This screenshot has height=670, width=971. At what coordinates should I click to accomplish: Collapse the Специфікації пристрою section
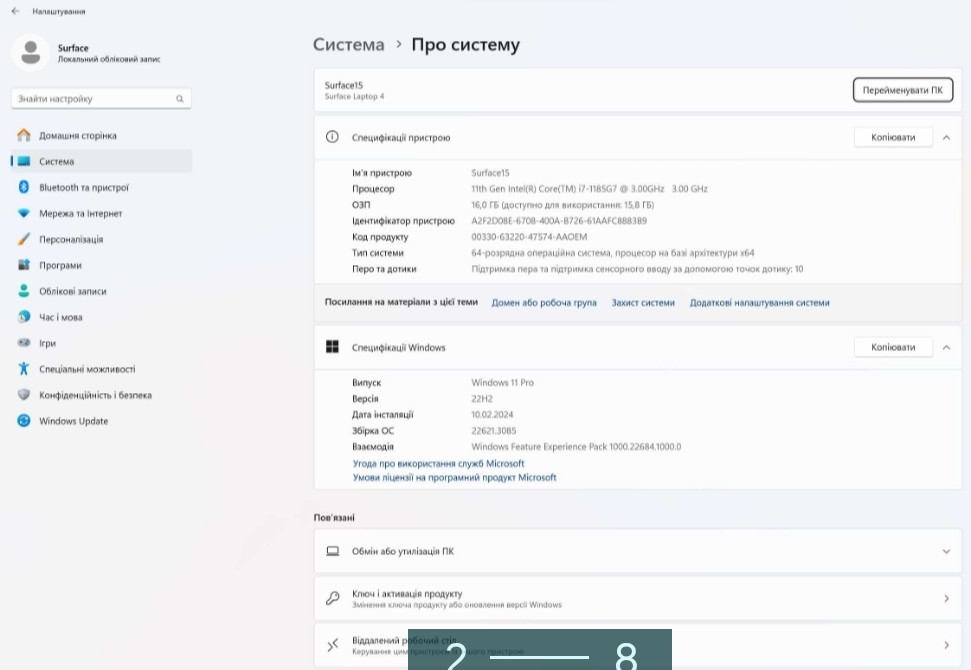coord(946,137)
